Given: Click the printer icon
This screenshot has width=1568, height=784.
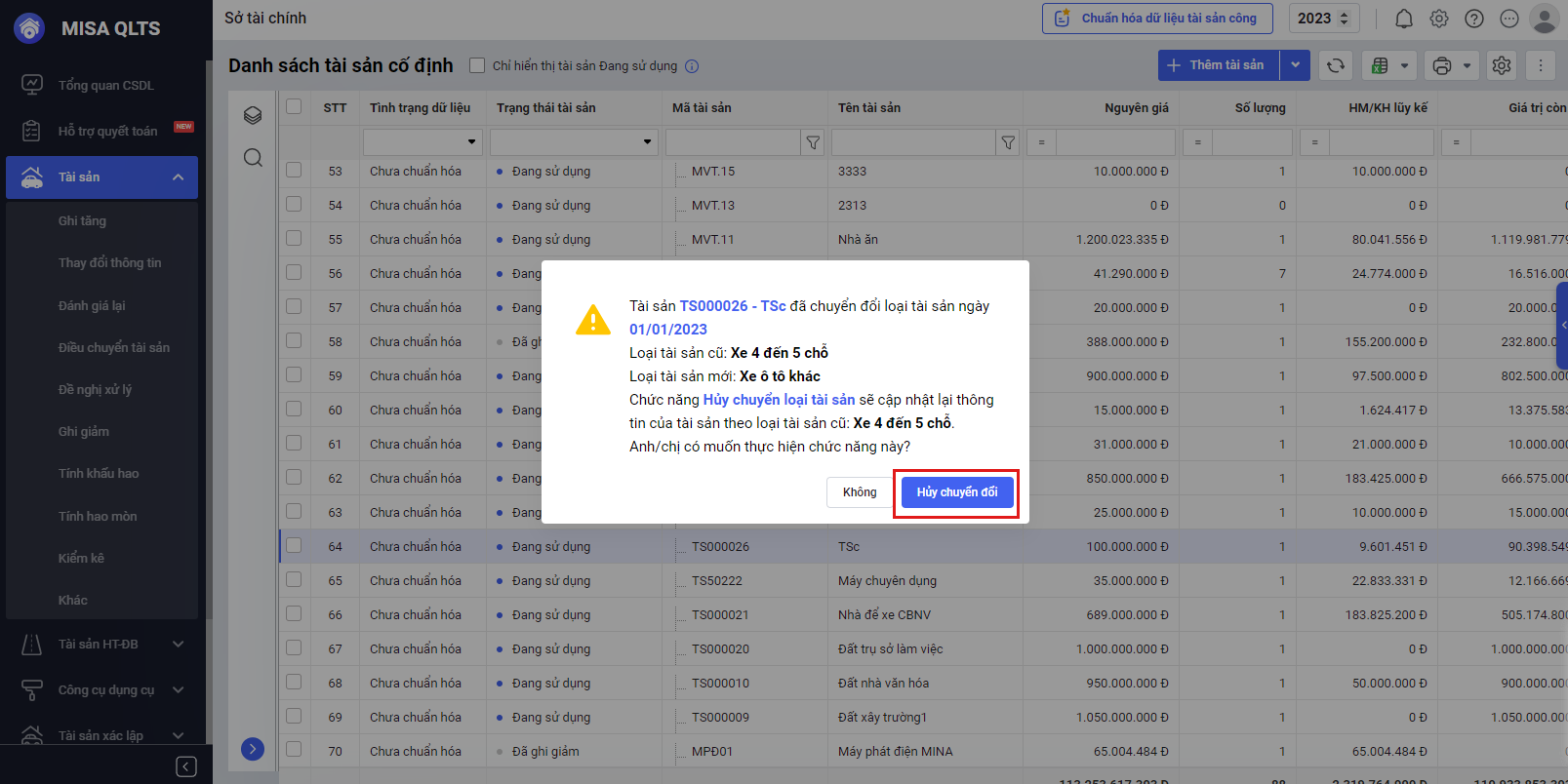Looking at the screenshot, I should (x=1441, y=65).
